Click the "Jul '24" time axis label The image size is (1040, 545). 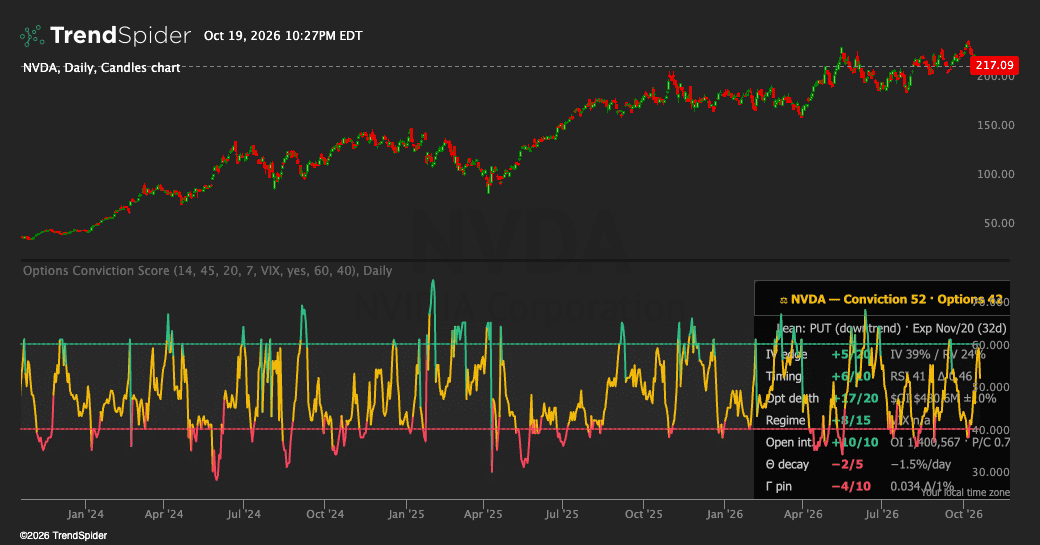[x=243, y=514]
